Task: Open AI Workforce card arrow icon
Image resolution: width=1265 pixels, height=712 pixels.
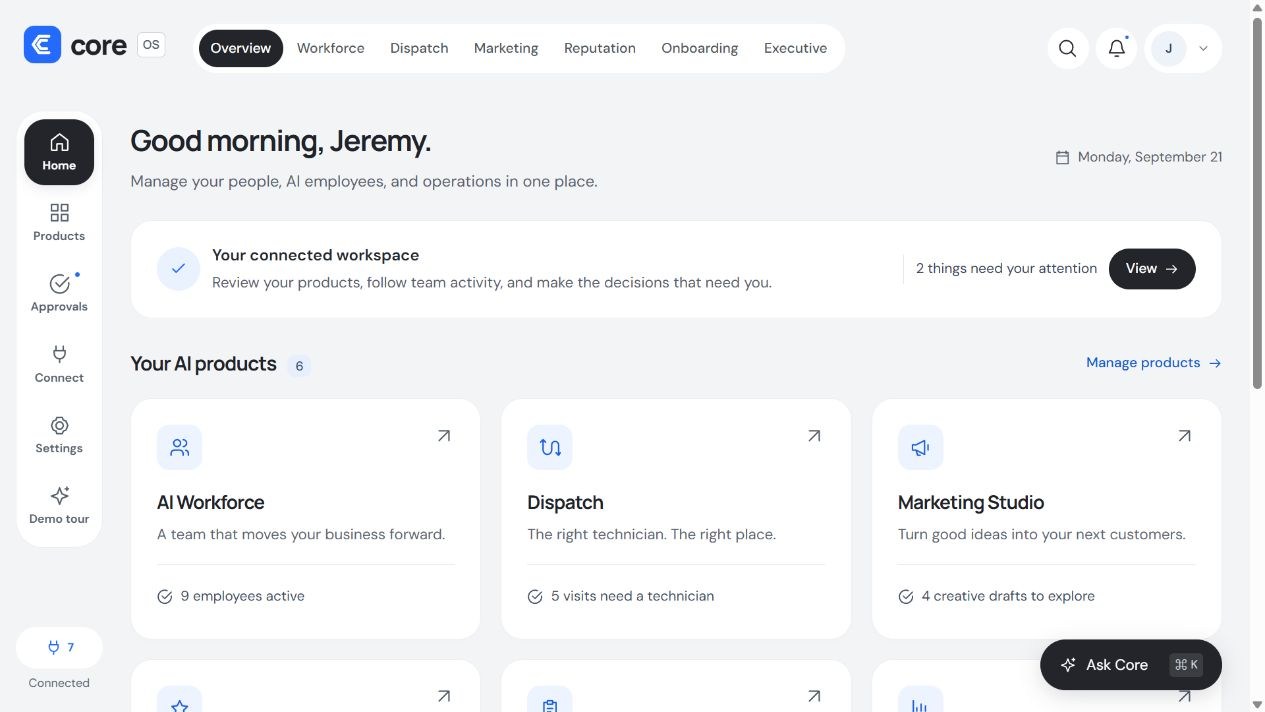Action: [443, 436]
